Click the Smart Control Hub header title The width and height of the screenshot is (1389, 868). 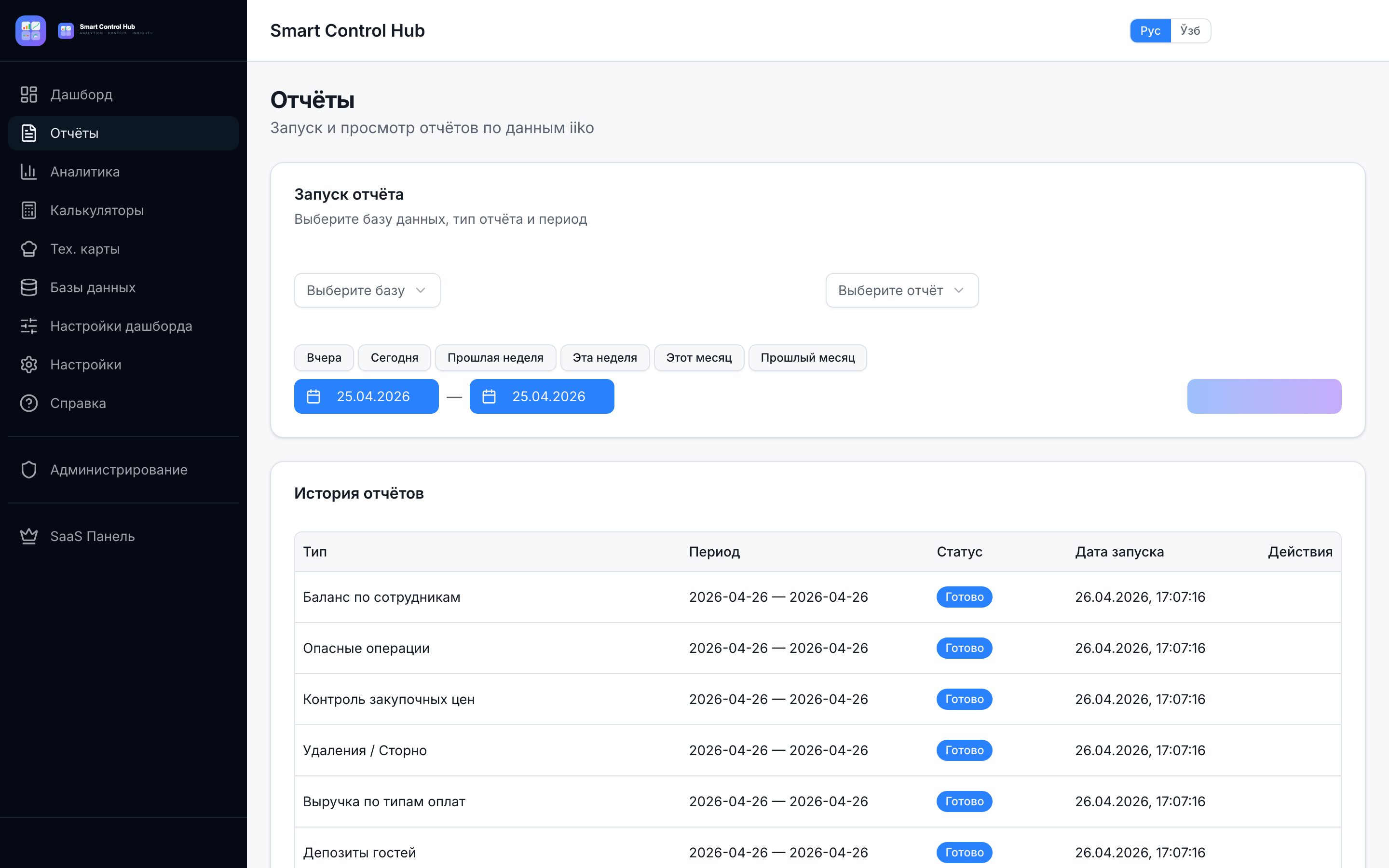click(347, 30)
